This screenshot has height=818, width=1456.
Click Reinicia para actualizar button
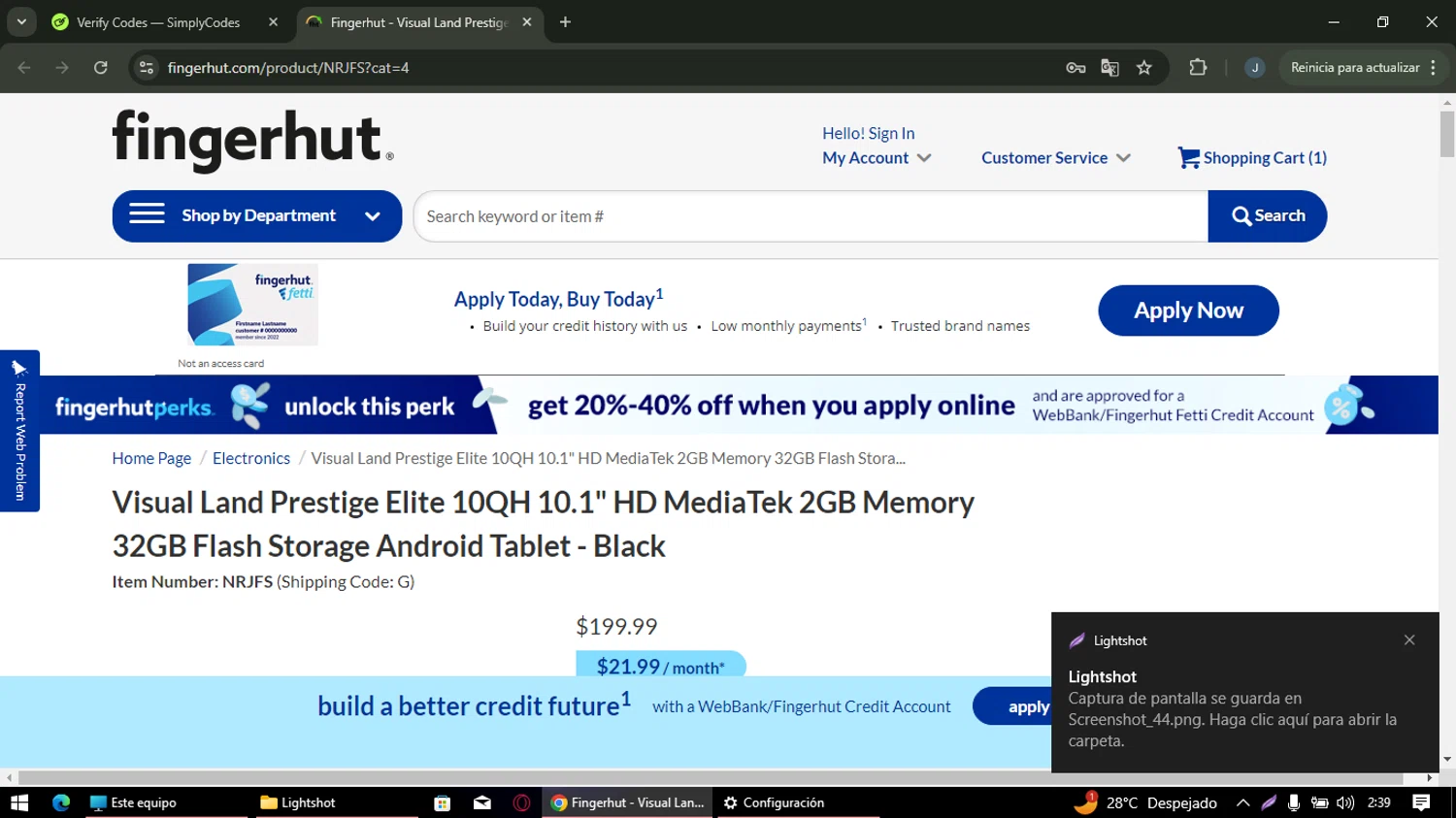(x=1355, y=68)
